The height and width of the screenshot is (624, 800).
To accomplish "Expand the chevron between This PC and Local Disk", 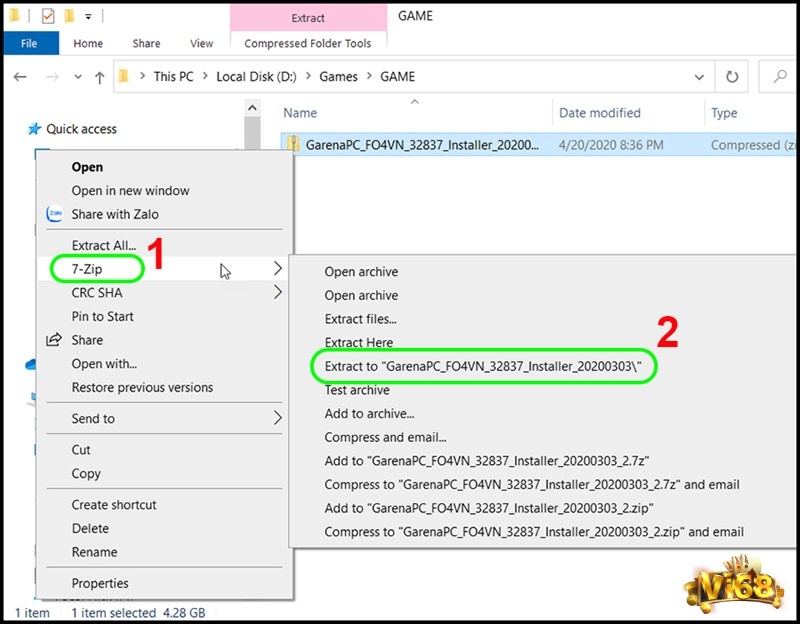I will point(205,76).
